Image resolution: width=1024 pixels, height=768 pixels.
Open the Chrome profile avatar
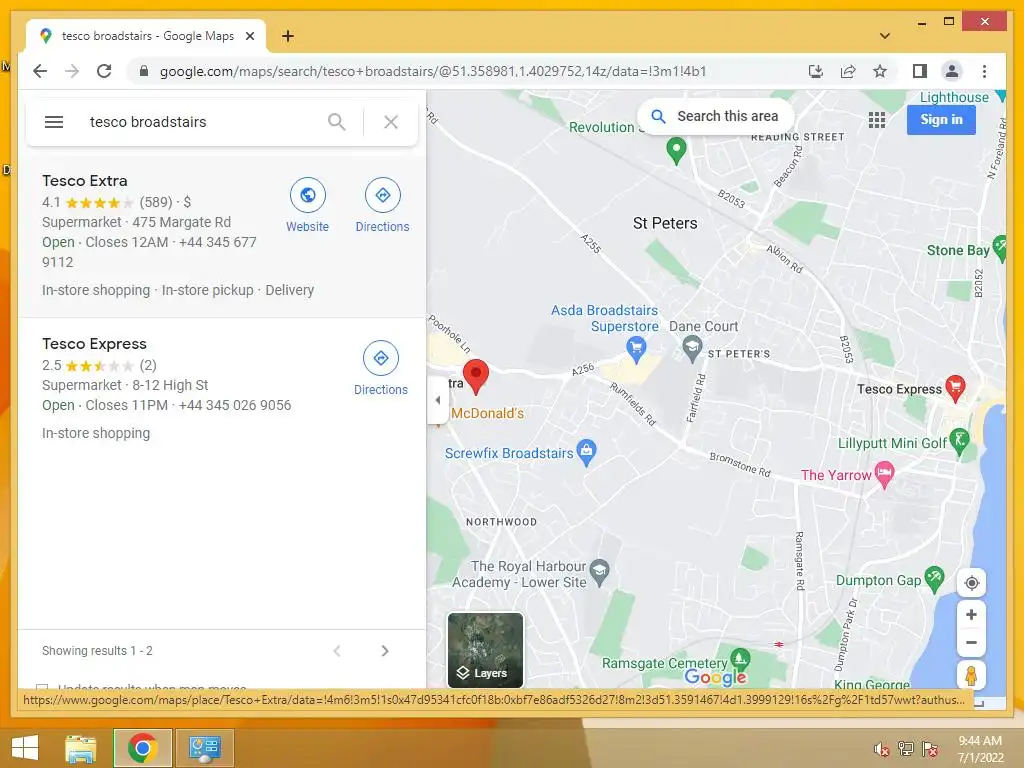click(952, 71)
